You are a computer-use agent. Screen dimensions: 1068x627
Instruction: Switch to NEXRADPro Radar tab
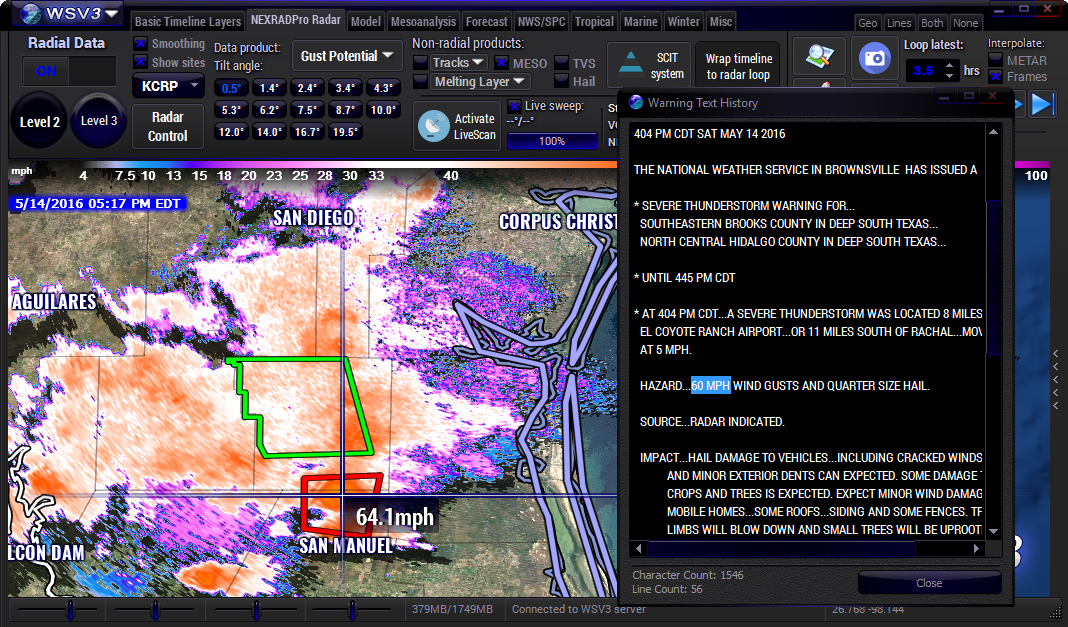point(296,20)
